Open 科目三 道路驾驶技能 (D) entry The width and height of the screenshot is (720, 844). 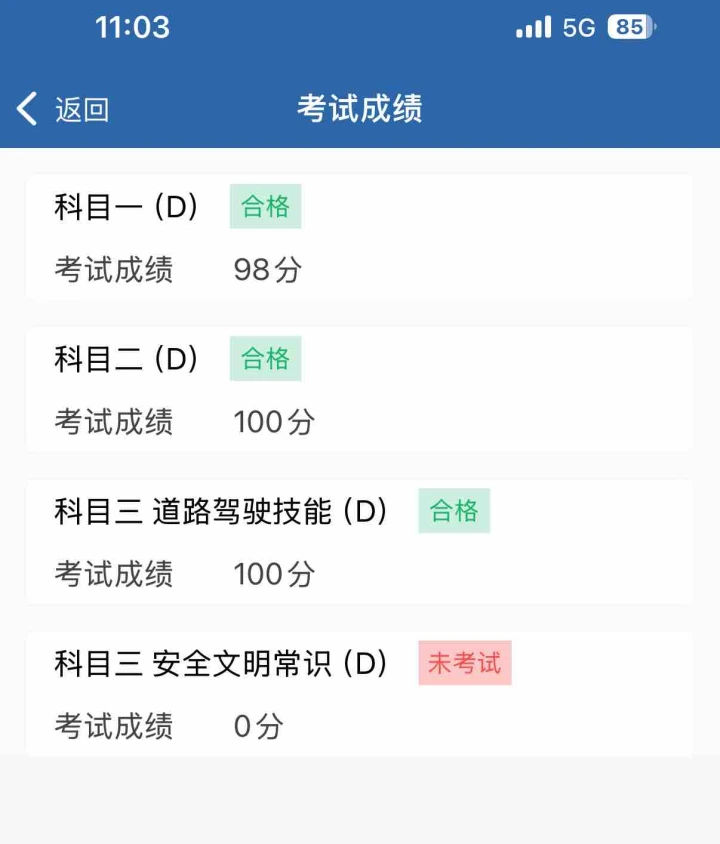tap(359, 541)
